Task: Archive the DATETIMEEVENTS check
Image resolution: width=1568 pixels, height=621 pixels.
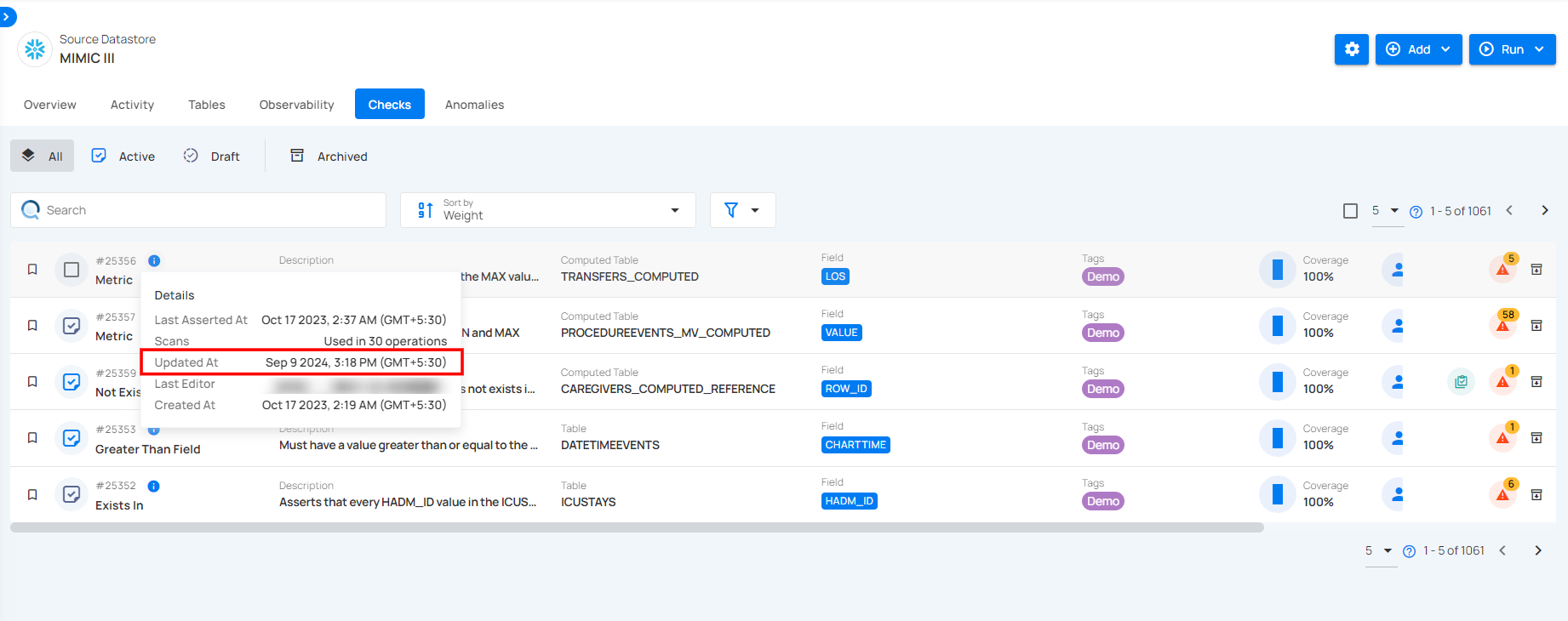Action: (x=1537, y=438)
